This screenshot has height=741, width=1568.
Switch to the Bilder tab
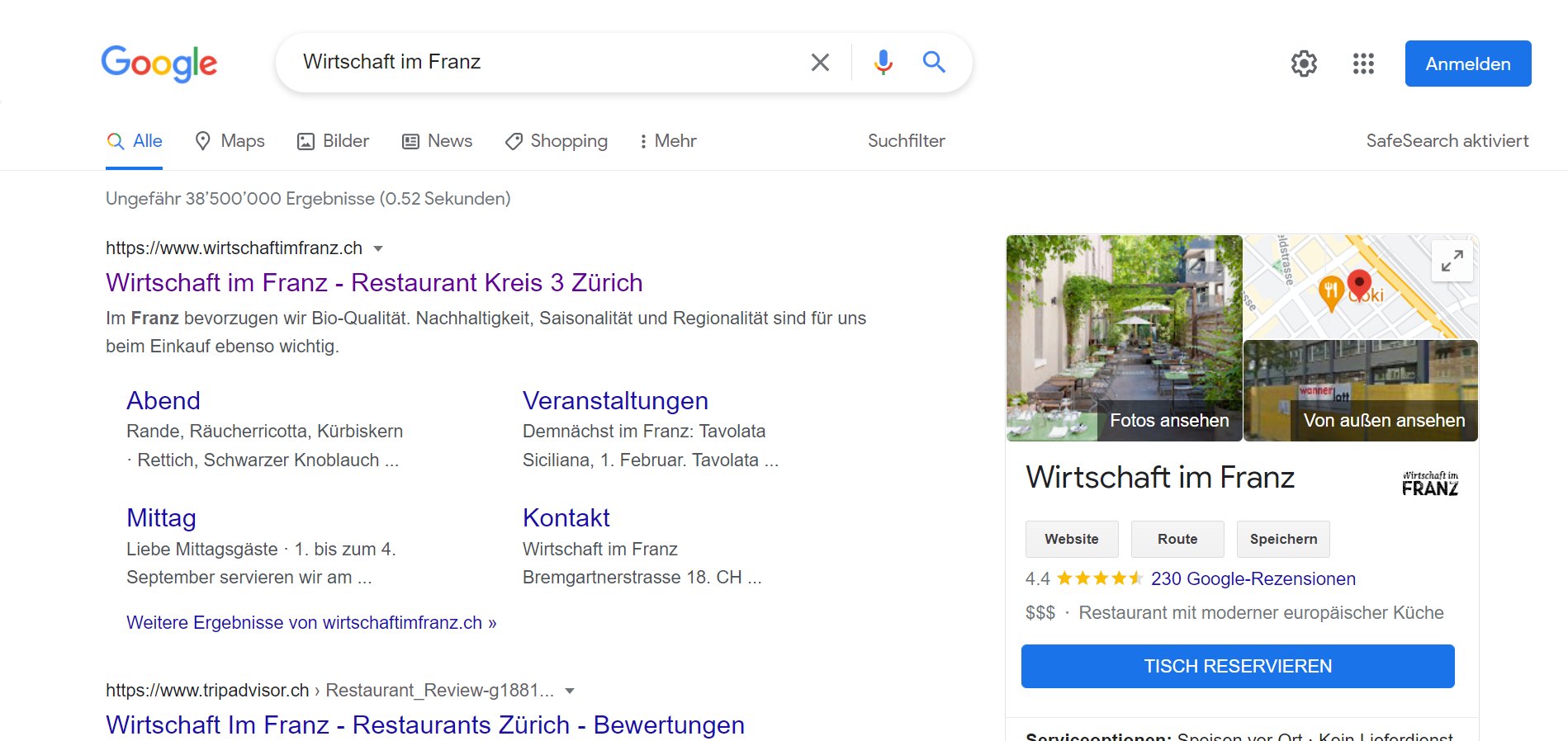(333, 141)
